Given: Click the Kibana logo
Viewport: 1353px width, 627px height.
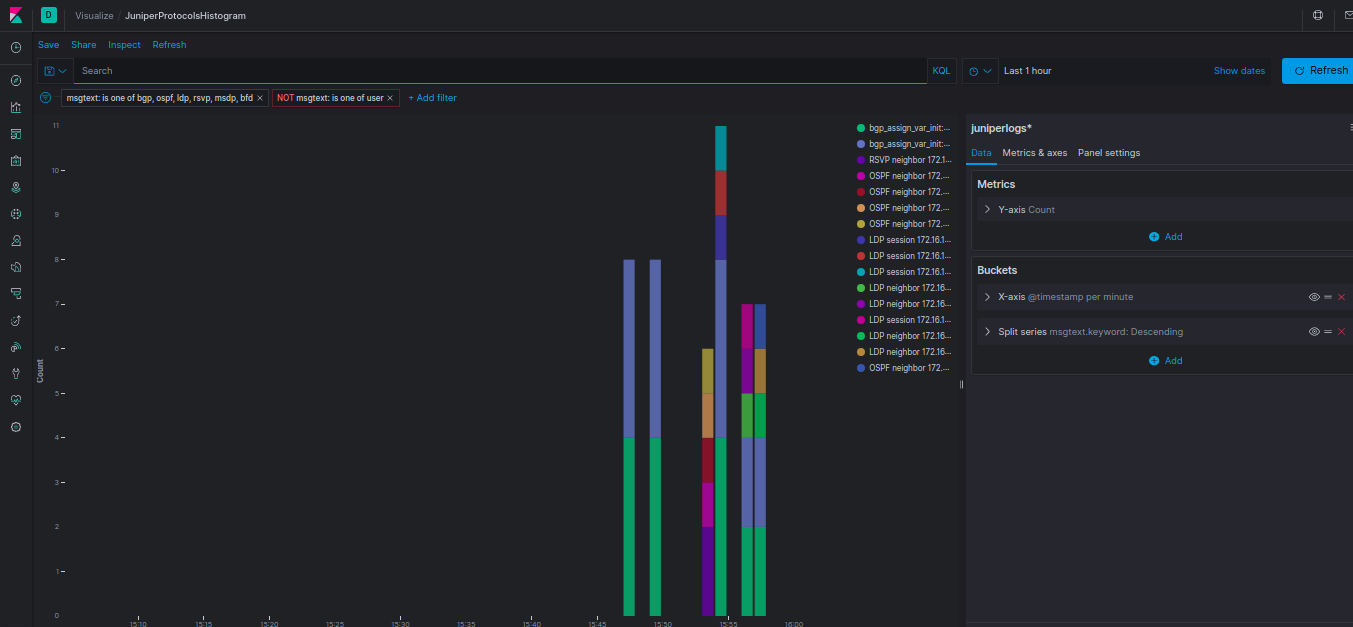Looking at the screenshot, I should pos(16,15).
